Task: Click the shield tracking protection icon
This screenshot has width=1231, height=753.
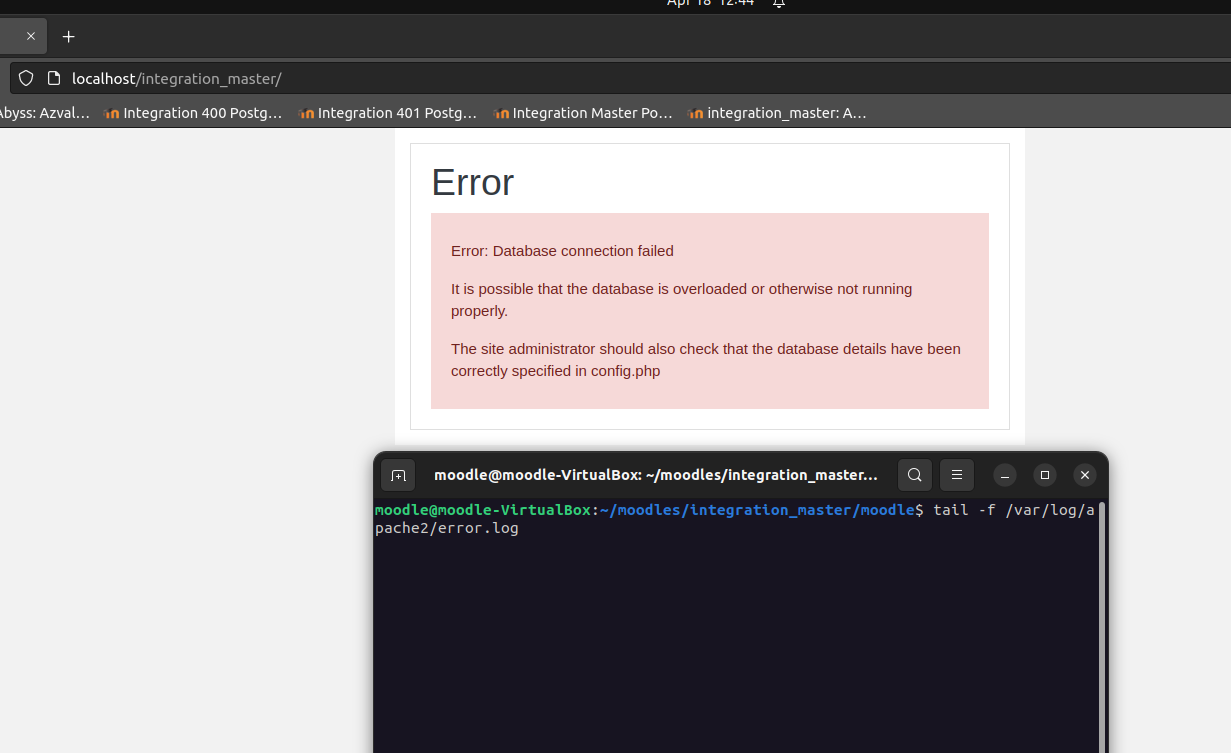Action: coord(26,78)
